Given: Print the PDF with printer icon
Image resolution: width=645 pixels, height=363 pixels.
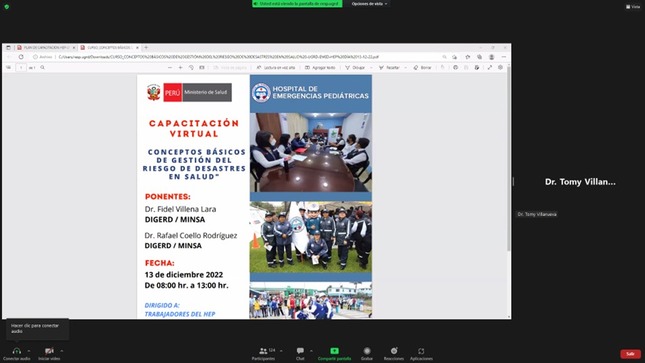Looking at the screenshot, I should (x=455, y=67).
